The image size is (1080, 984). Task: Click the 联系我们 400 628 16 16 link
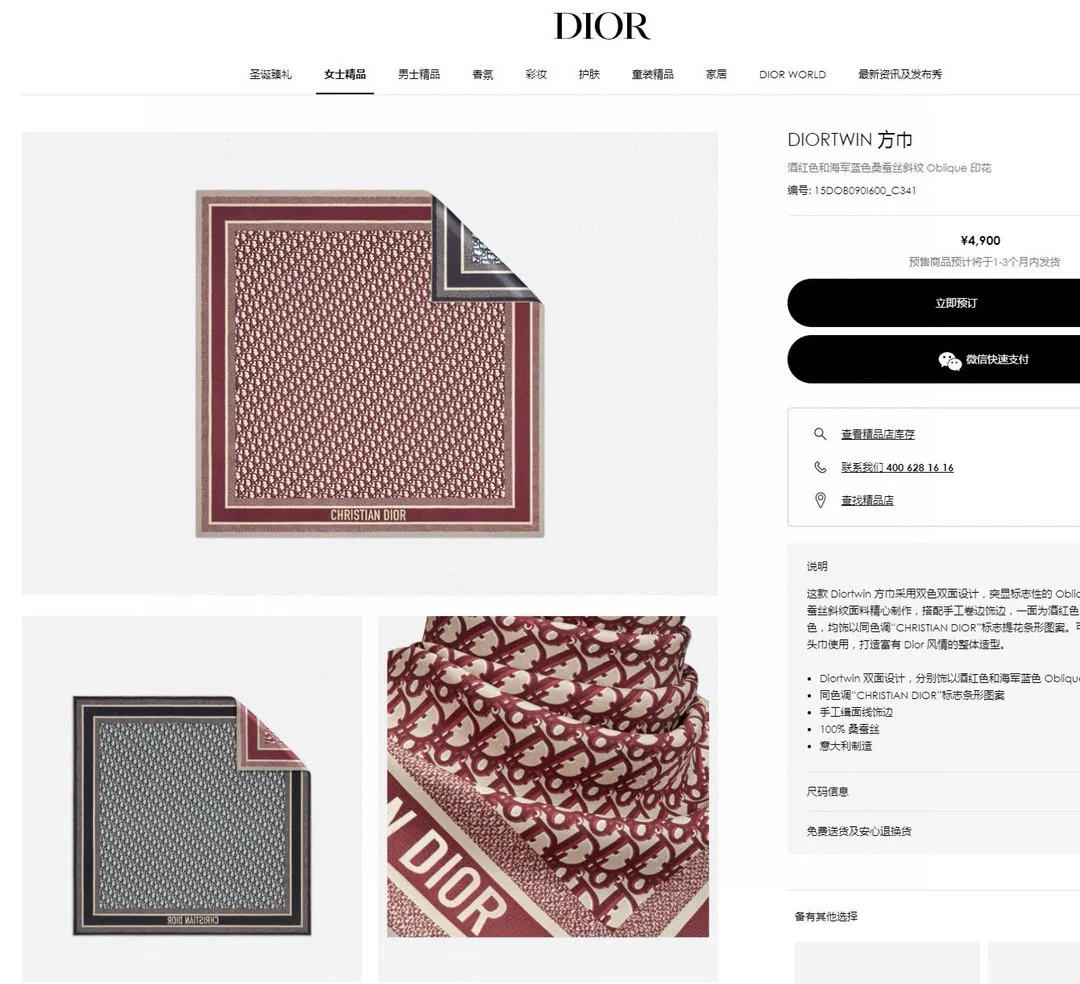pos(897,468)
